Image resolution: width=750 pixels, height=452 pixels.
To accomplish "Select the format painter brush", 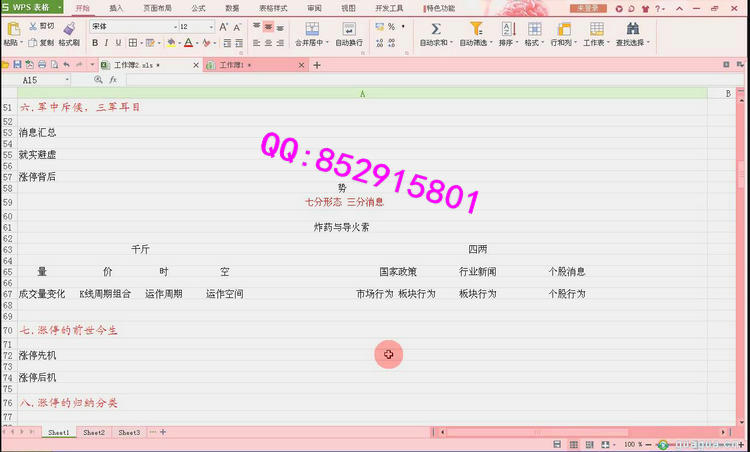I will 69,29.
